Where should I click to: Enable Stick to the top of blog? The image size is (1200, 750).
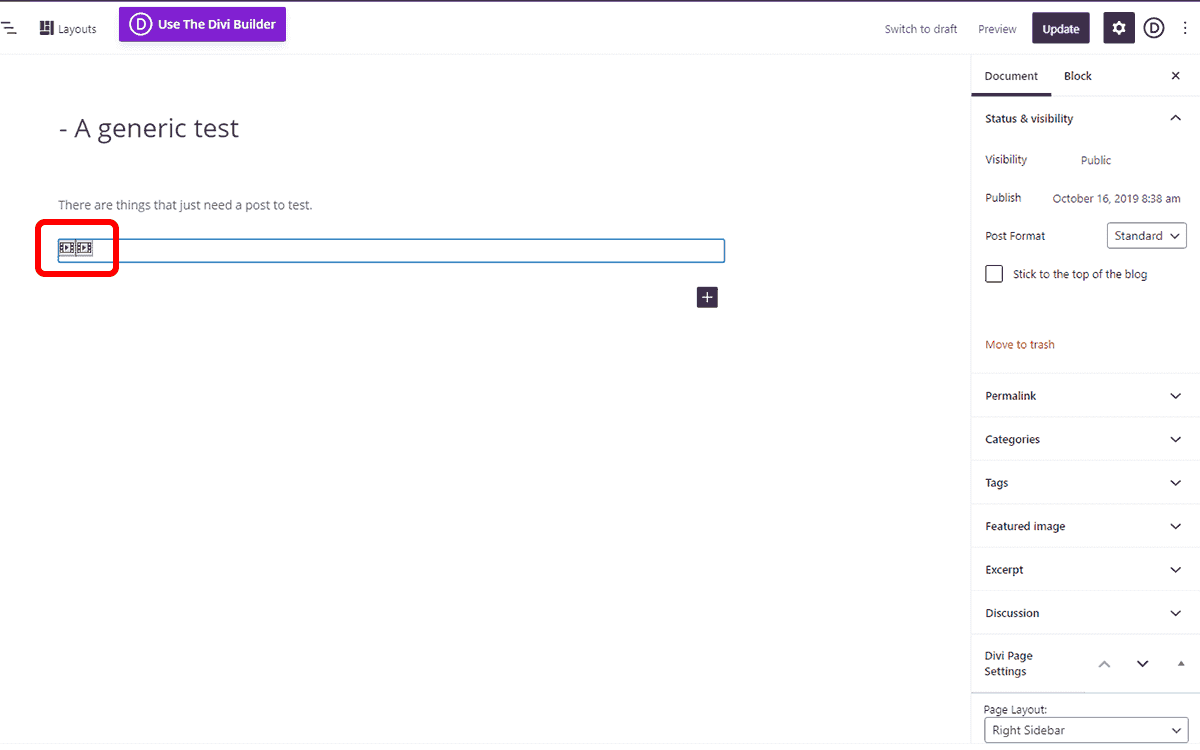994,274
